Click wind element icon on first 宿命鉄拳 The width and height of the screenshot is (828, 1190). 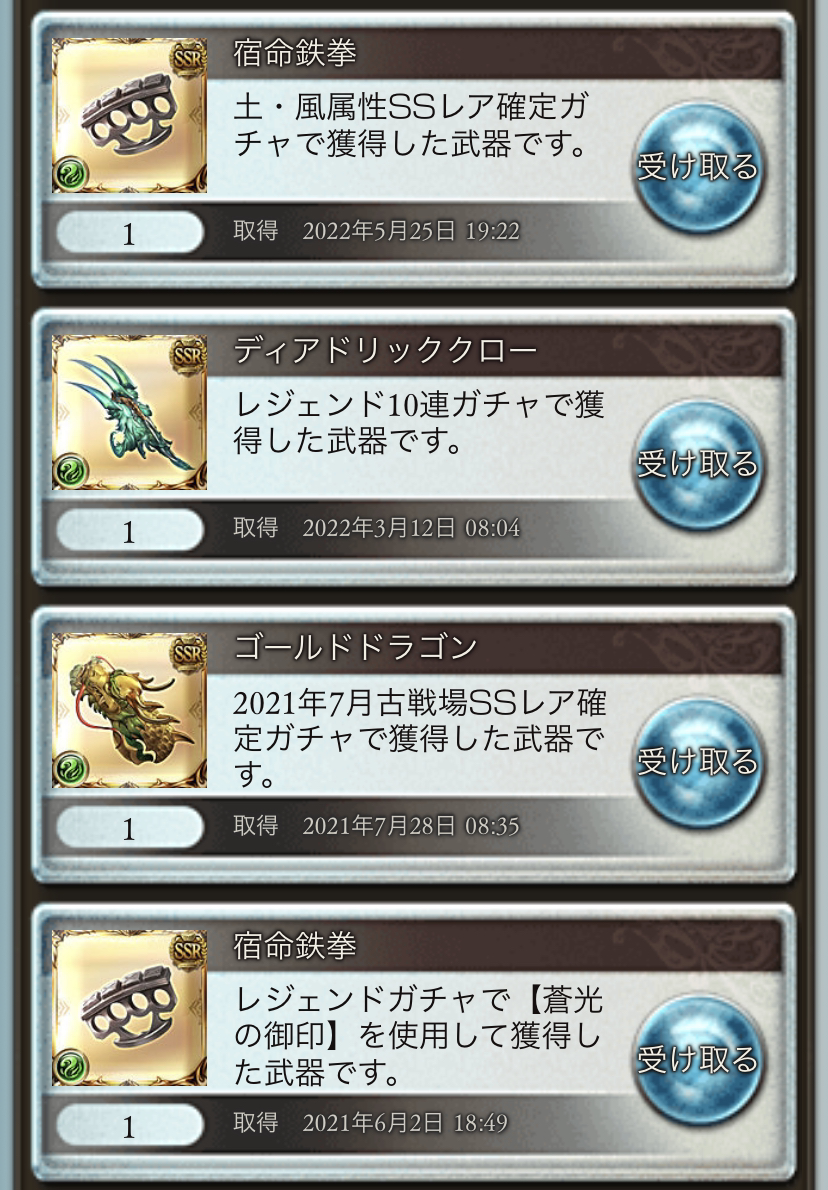(x=71, y=174)
